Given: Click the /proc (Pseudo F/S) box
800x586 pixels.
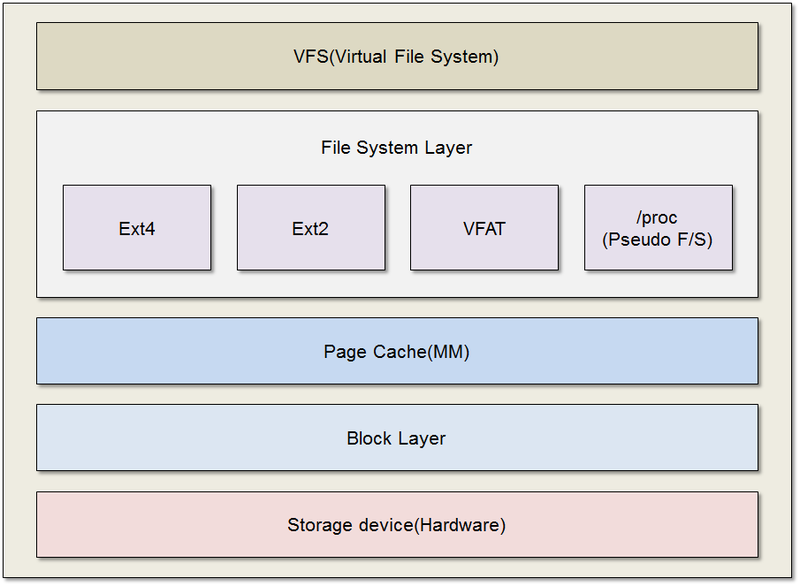Looking at the screenshot, I should pos(658,227).
